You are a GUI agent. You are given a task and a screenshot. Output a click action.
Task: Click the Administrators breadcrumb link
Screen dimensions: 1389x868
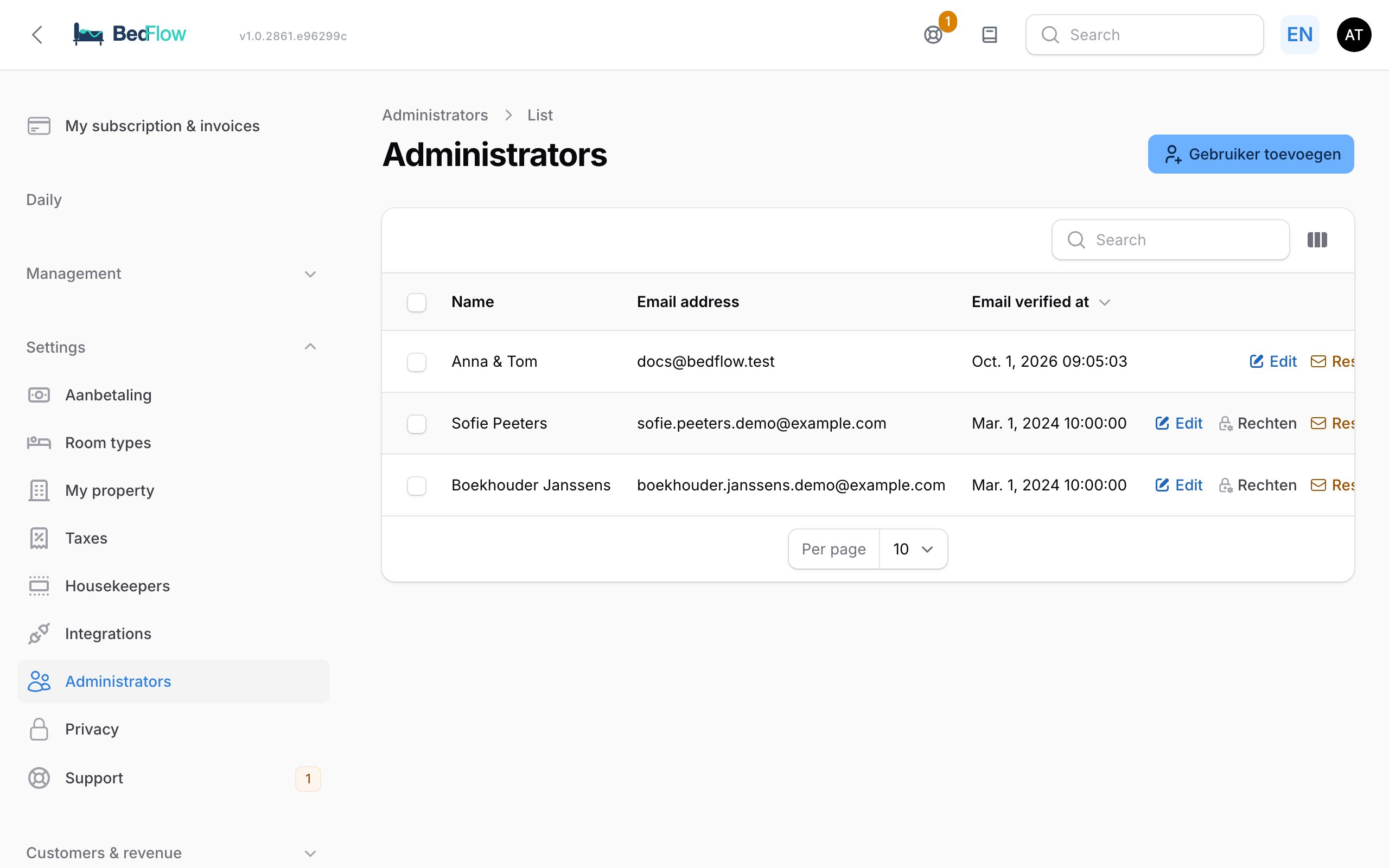435,115
